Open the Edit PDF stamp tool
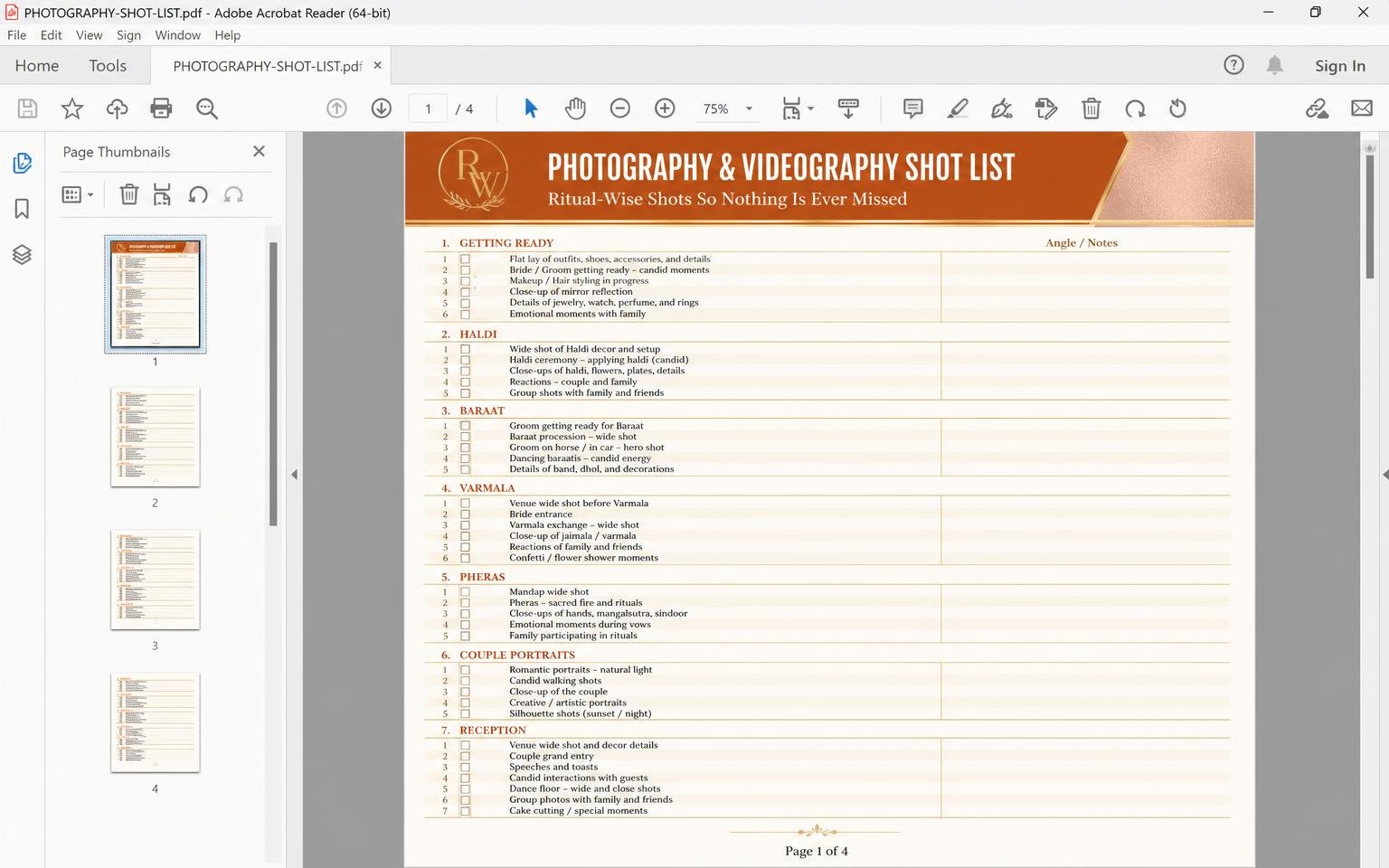Screen dimensions: 1389x868 [x=1046, y=108]
